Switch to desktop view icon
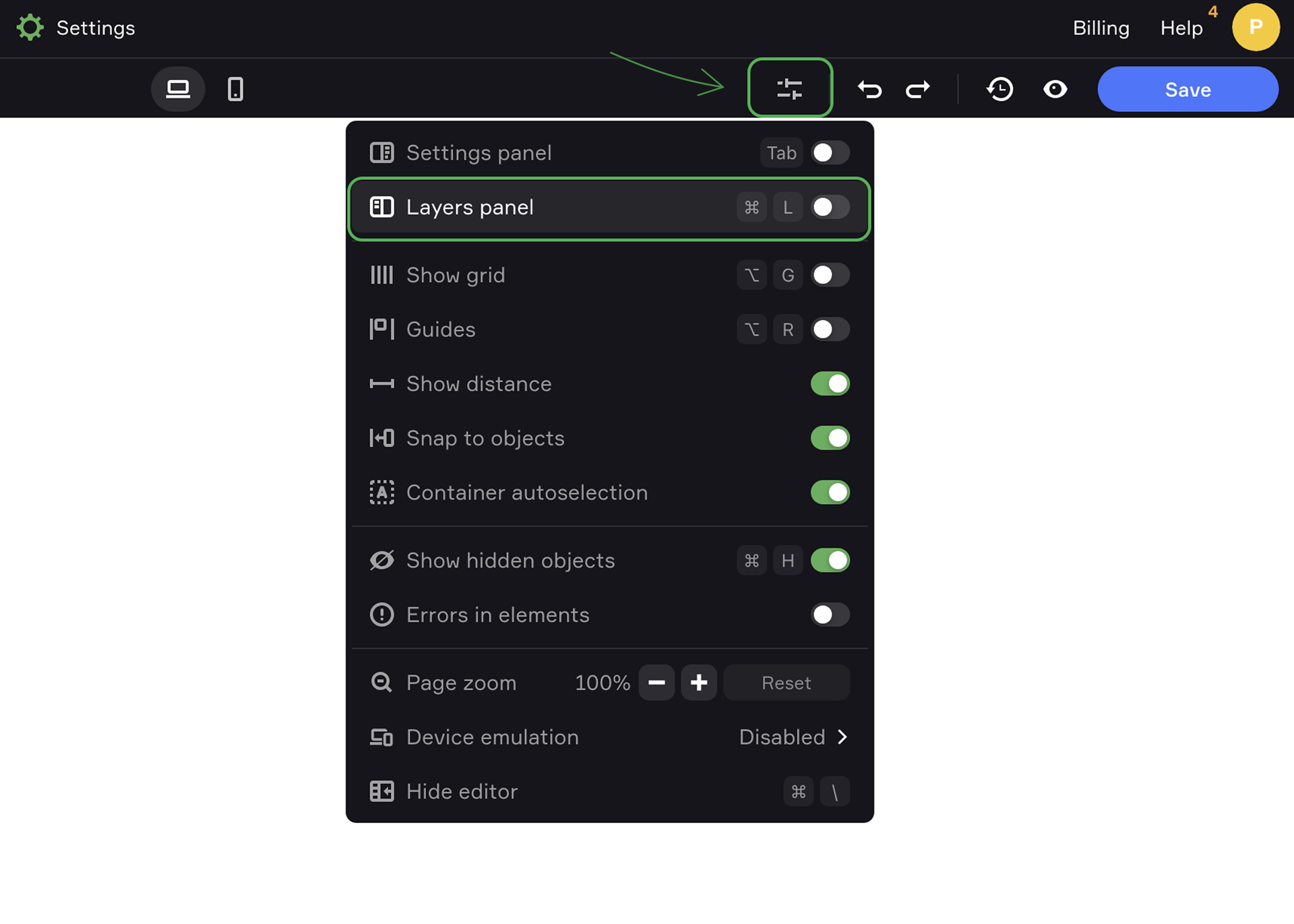The width and height of the screenshot is (1294, 924). (178, 89)
